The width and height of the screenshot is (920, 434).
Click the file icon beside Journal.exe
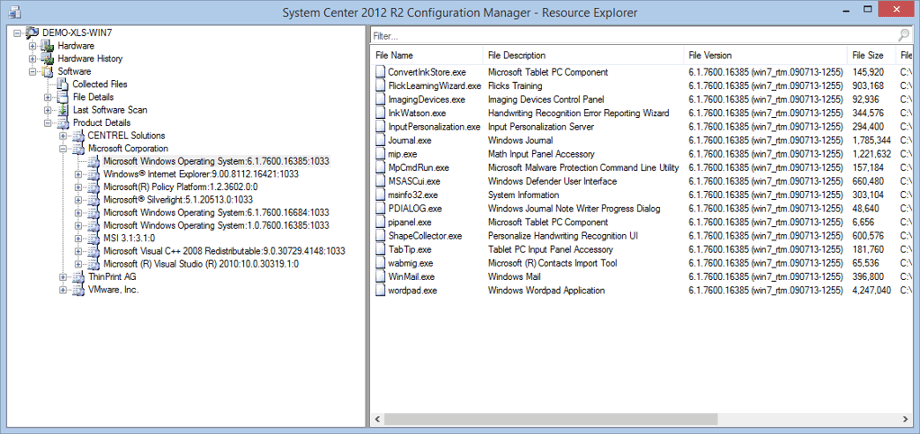[x=380, y=140]
